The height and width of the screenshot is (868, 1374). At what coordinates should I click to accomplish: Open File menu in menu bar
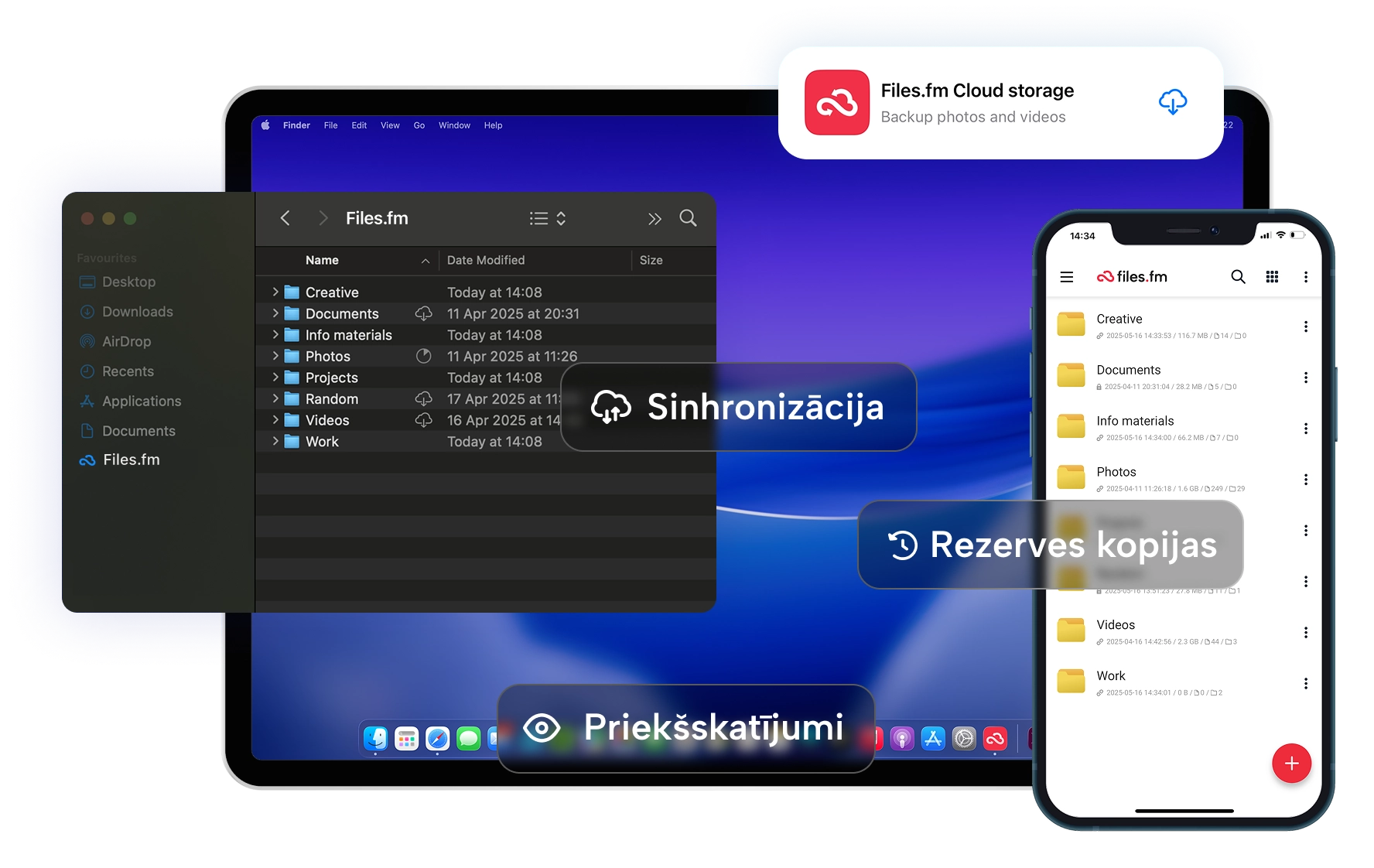pos(330,125)
